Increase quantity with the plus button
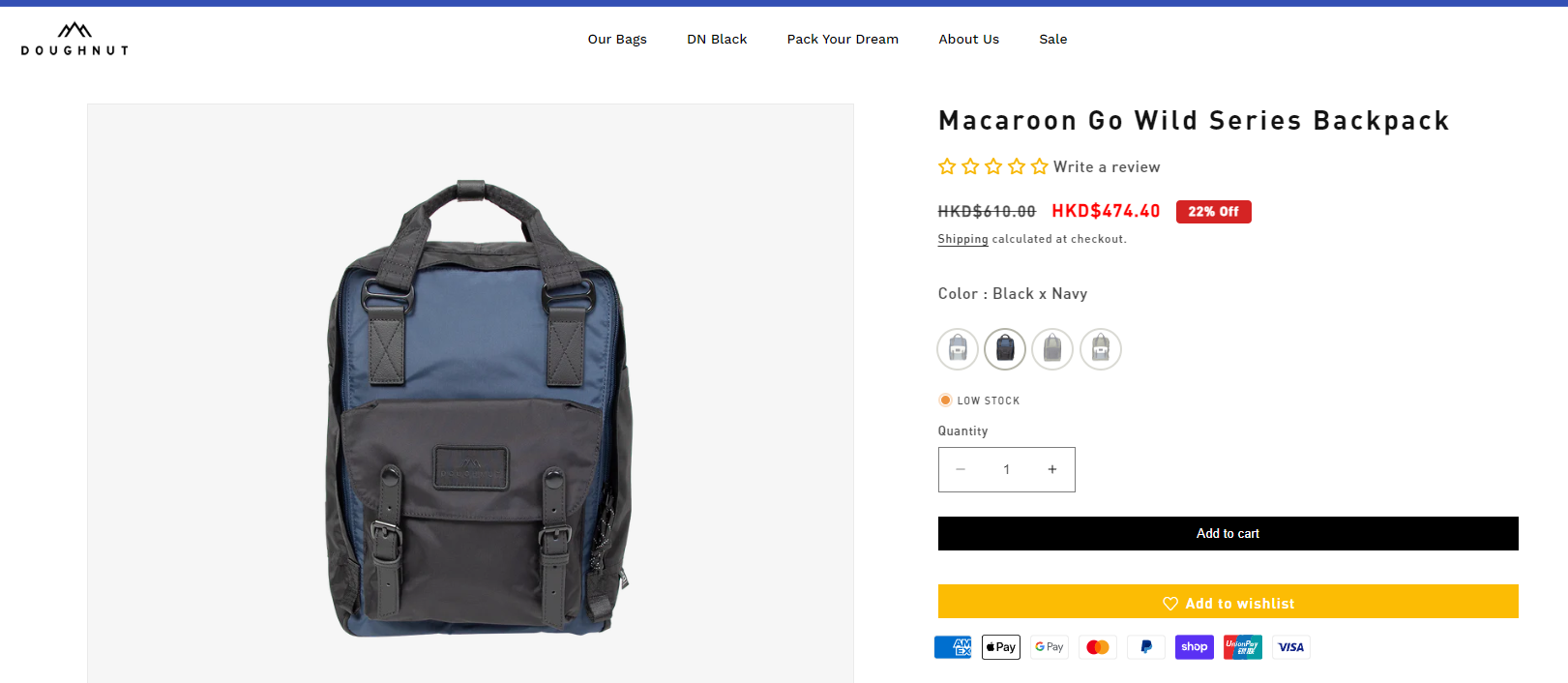1568x683 pixels. click(x=1052, y=469)
